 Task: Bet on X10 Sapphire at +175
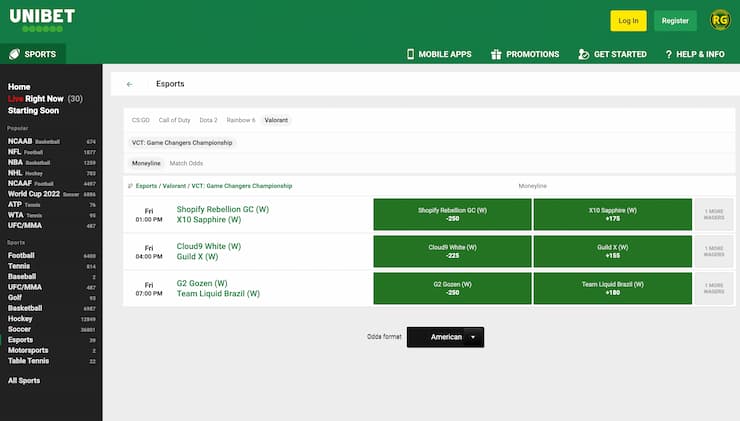[x=613, y=214]
